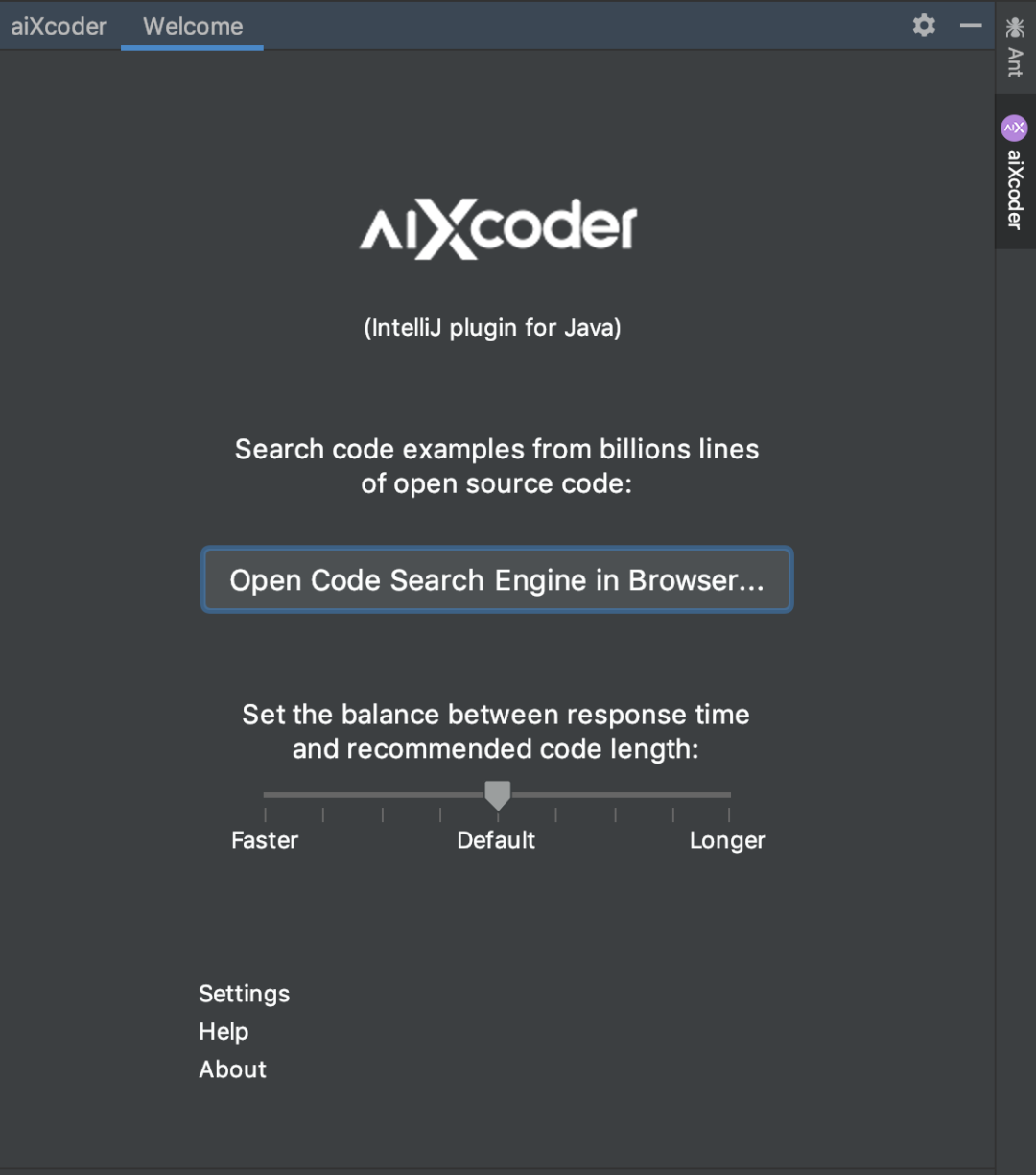Open the Help link
The image size is (1036, 1175).
tap(224, 1031)
